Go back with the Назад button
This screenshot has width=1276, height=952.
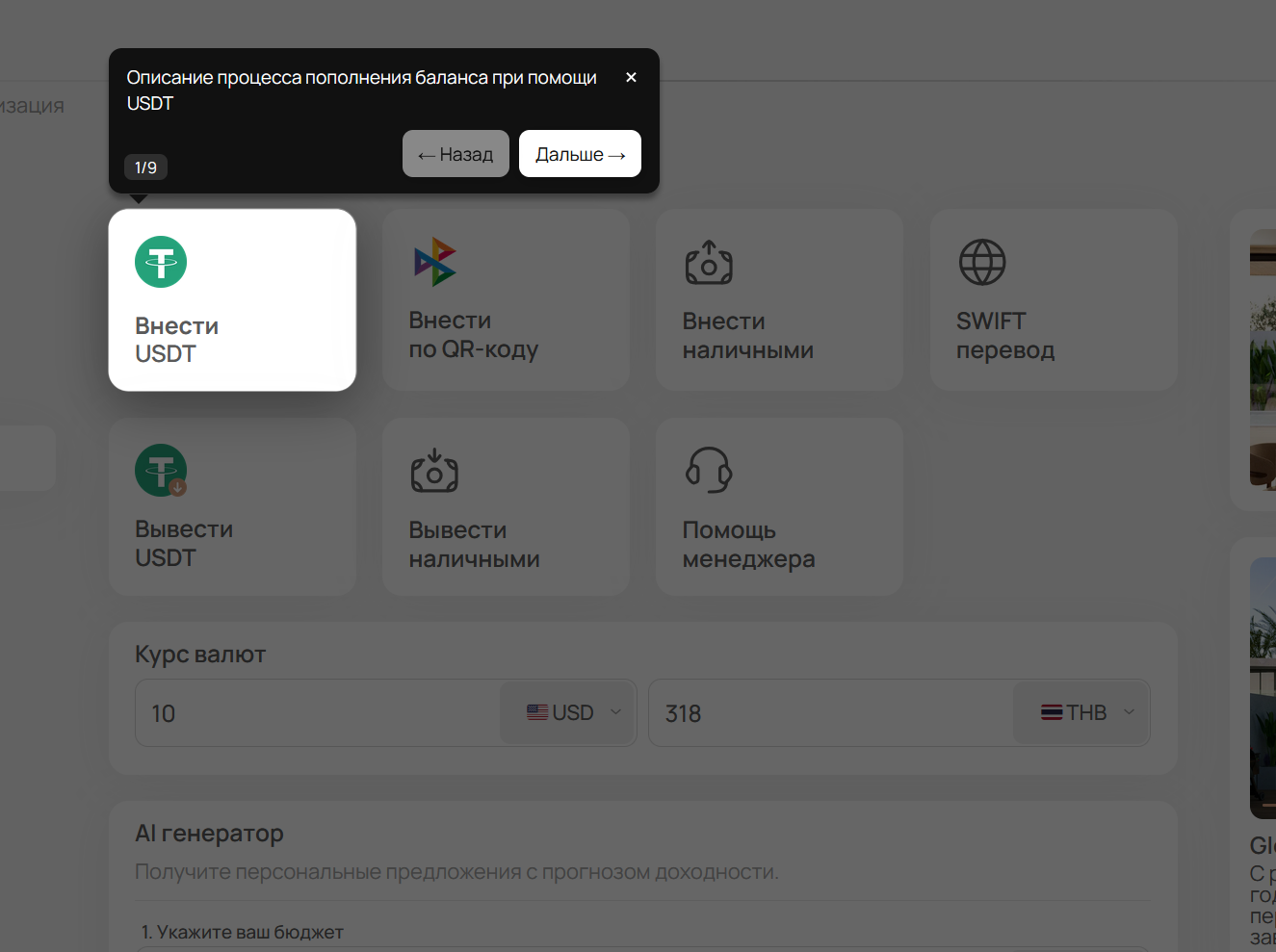[456, 154]
